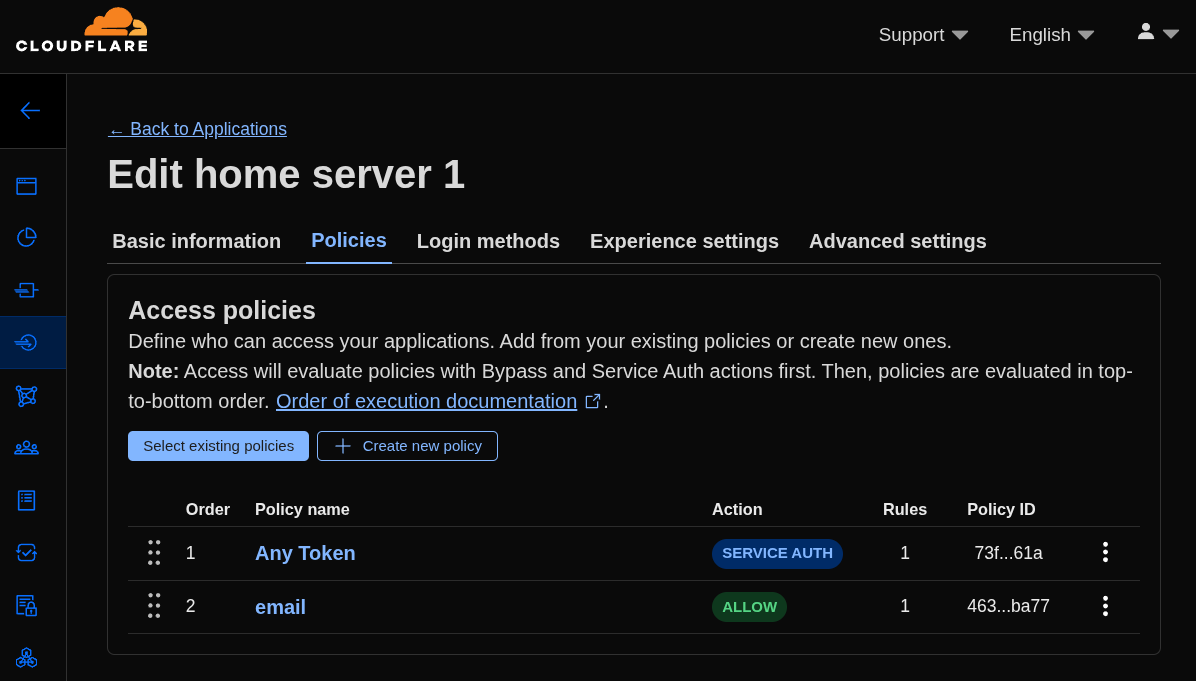Click the back arrow in sidebar
The width and height of the screenshot is (1196, 681).
coord(30,111)
